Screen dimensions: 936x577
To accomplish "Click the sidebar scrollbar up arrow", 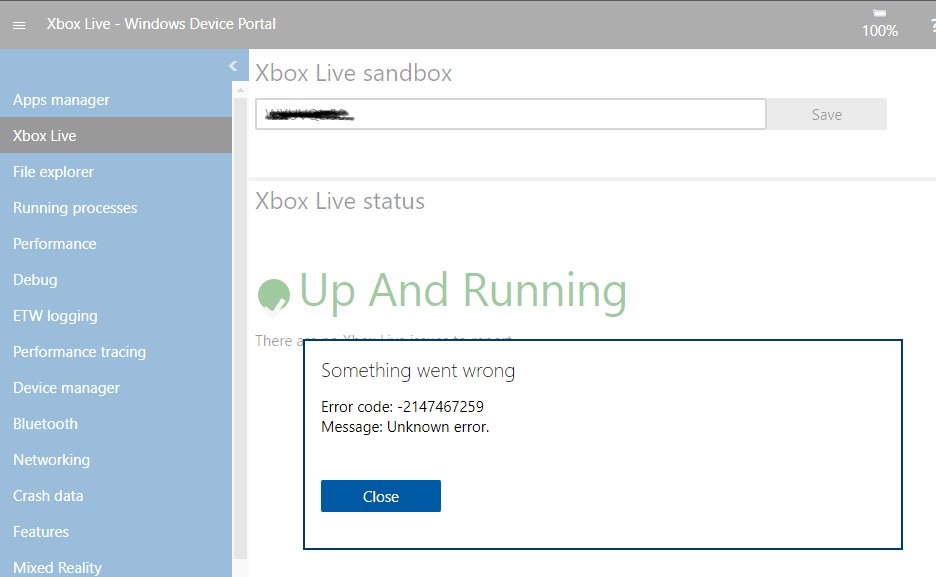I will coord(240,91).
